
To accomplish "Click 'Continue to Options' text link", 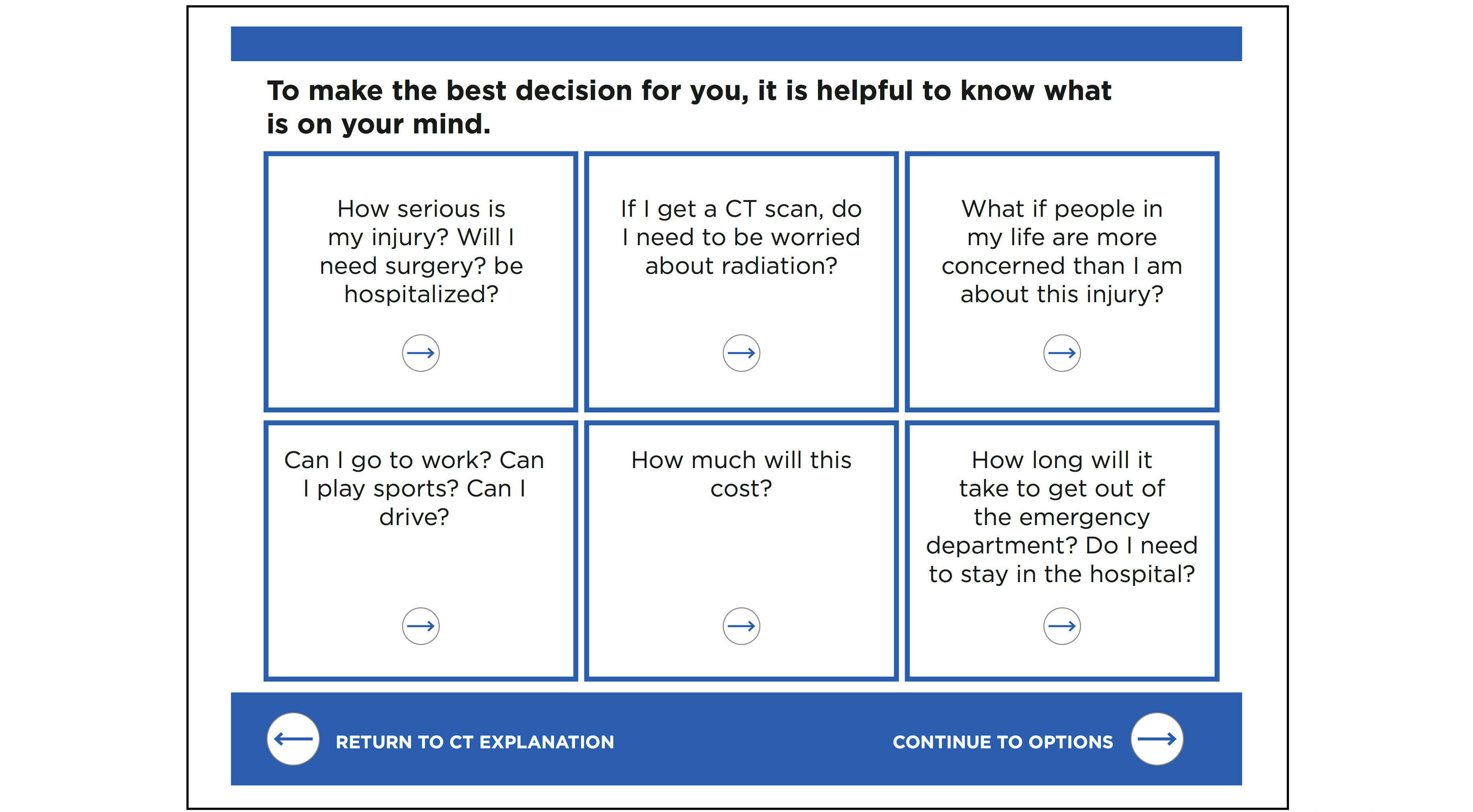I will [x=1003, y=742].
